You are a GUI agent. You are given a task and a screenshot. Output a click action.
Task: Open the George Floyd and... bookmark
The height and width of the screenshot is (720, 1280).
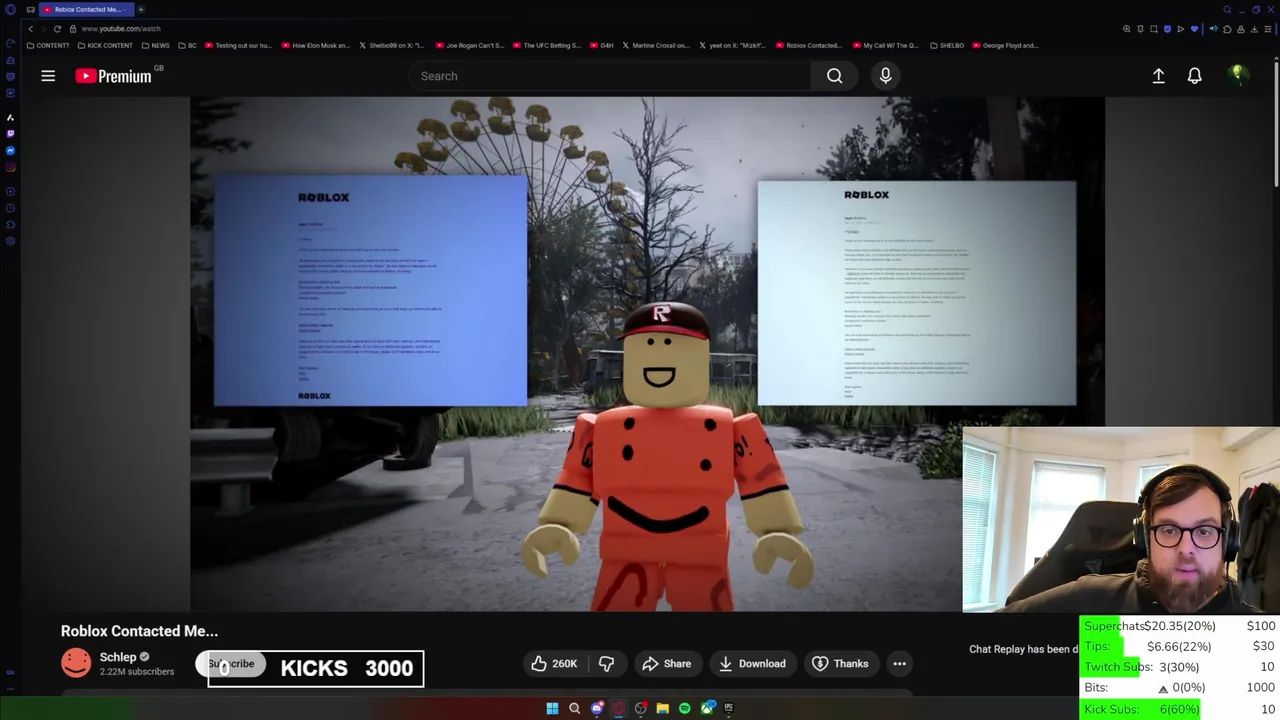coord(1005,45)
